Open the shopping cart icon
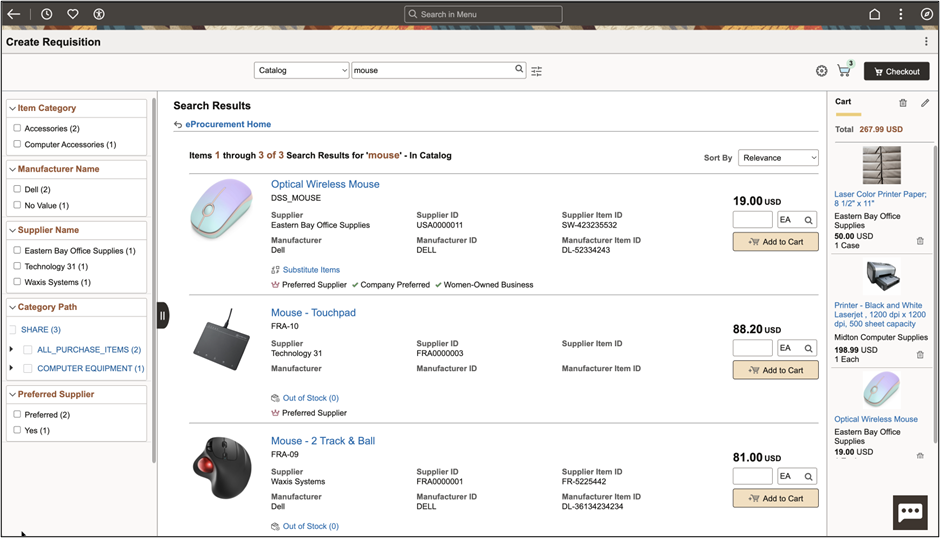Image resolution: width=940 pixels, height=538 pixels. click(x=844, y=71)
